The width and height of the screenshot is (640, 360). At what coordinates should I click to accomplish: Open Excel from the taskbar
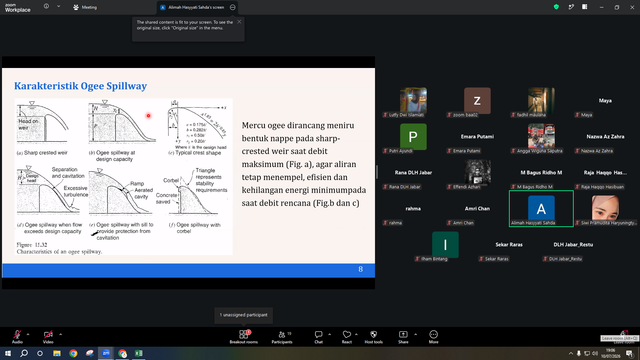click(139, 353)
